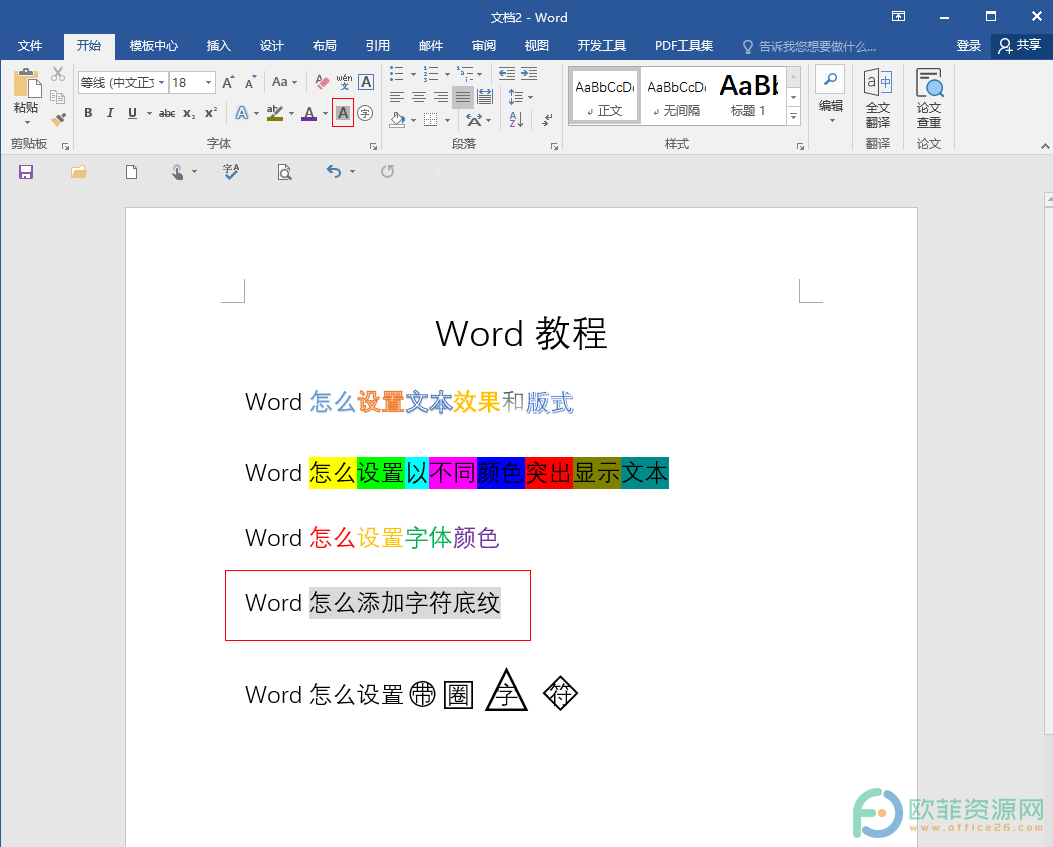Image resolution: width=1053 pixels, height=847 pixels.
Task: Toggle italic formatting
Action: pos(110,113)
